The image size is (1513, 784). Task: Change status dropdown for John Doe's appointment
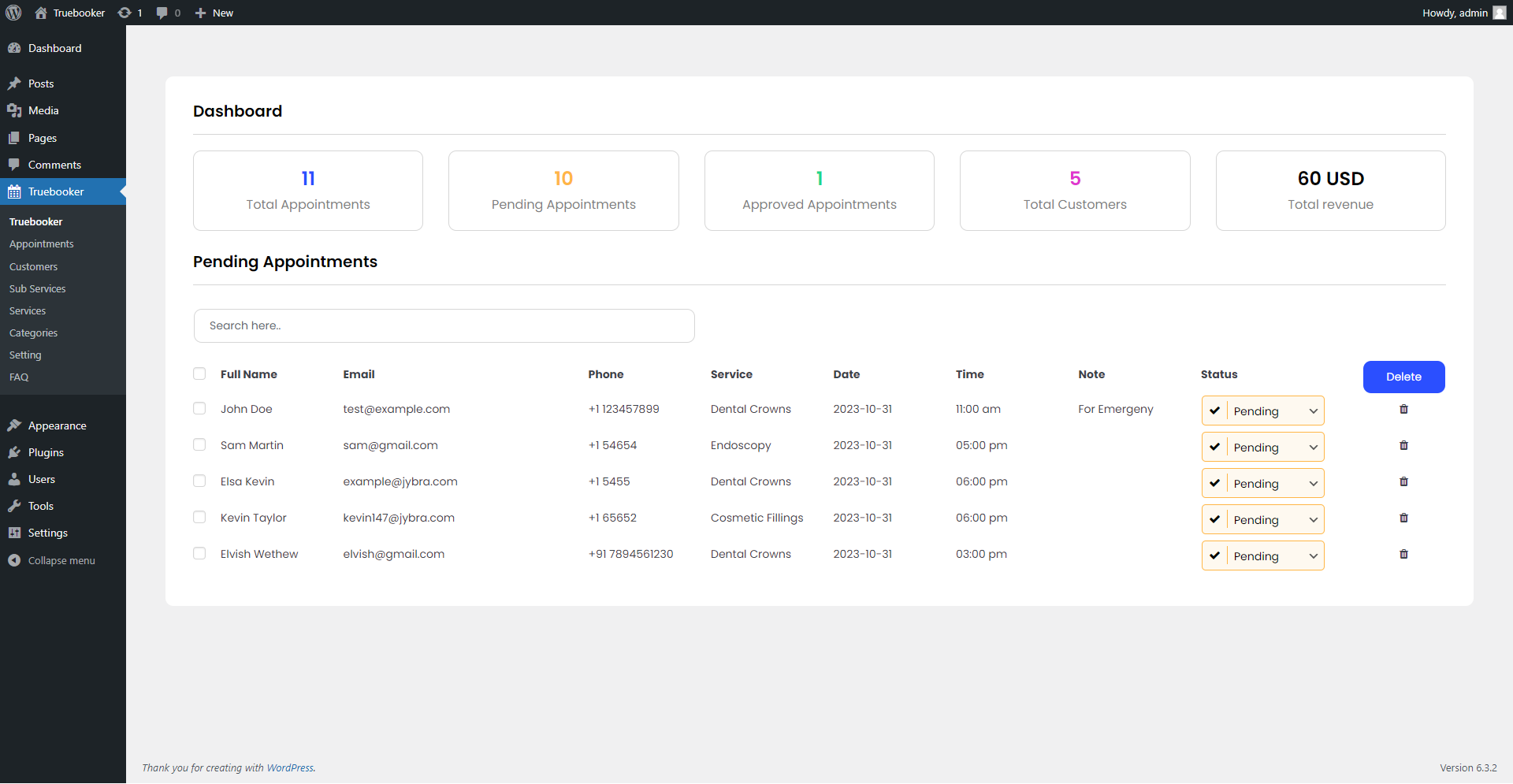pyautogui.click(x=1262, y=411)
